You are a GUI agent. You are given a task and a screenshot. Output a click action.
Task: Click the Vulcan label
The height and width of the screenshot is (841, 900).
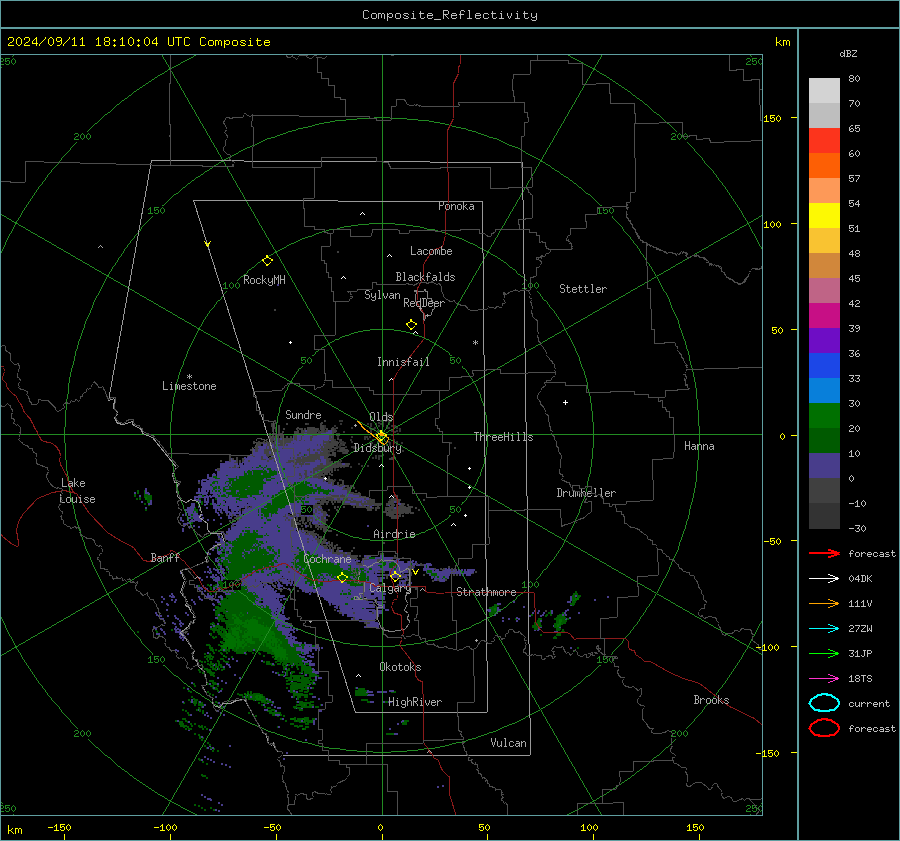point(509,743)
